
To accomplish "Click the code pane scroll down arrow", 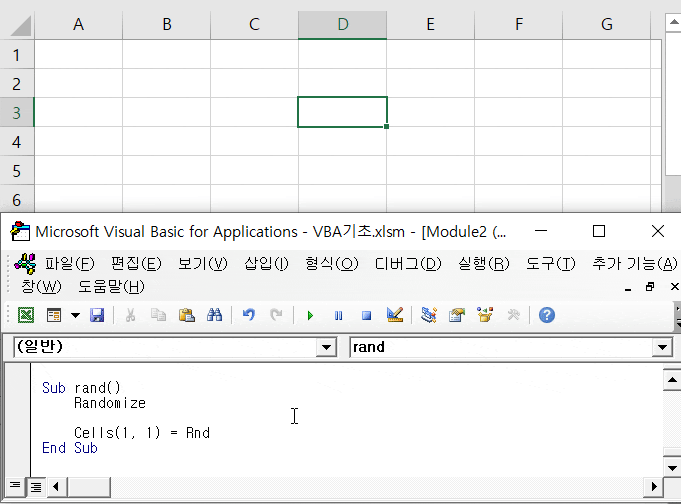I will 672,468.
